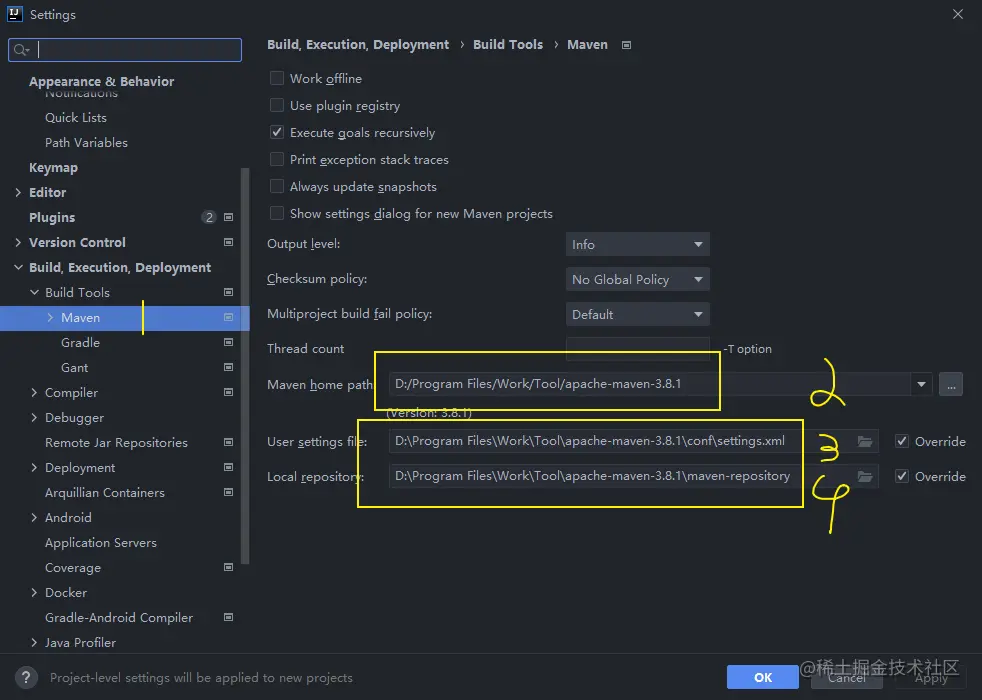Toggle Show settings dialog for new Maven projects
Viewport: 982px width, 700px height.
coord(277,214)
